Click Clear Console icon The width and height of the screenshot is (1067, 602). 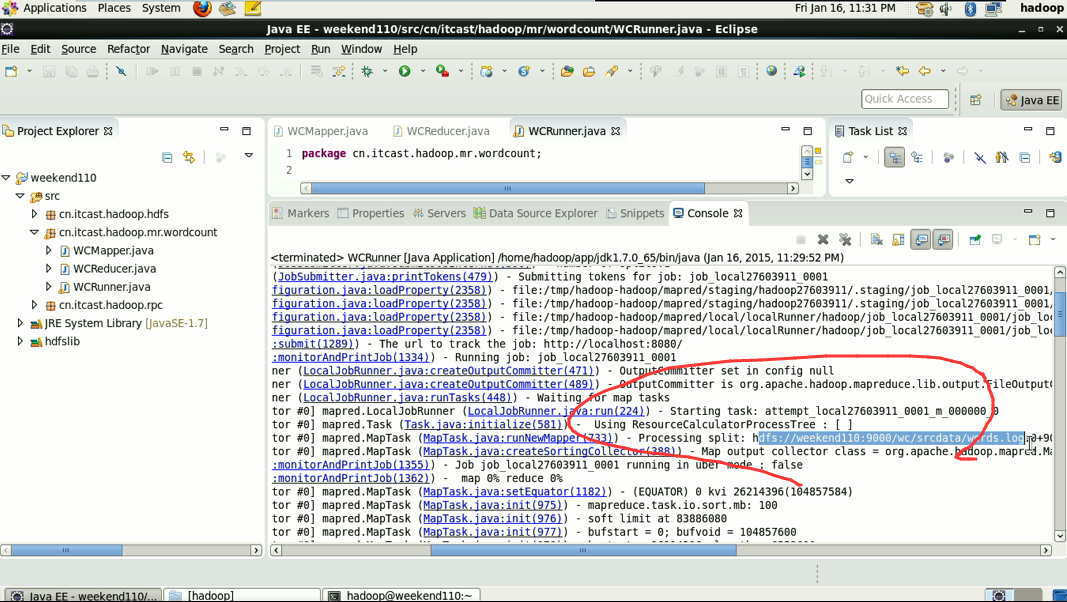(x=876, y=239)
